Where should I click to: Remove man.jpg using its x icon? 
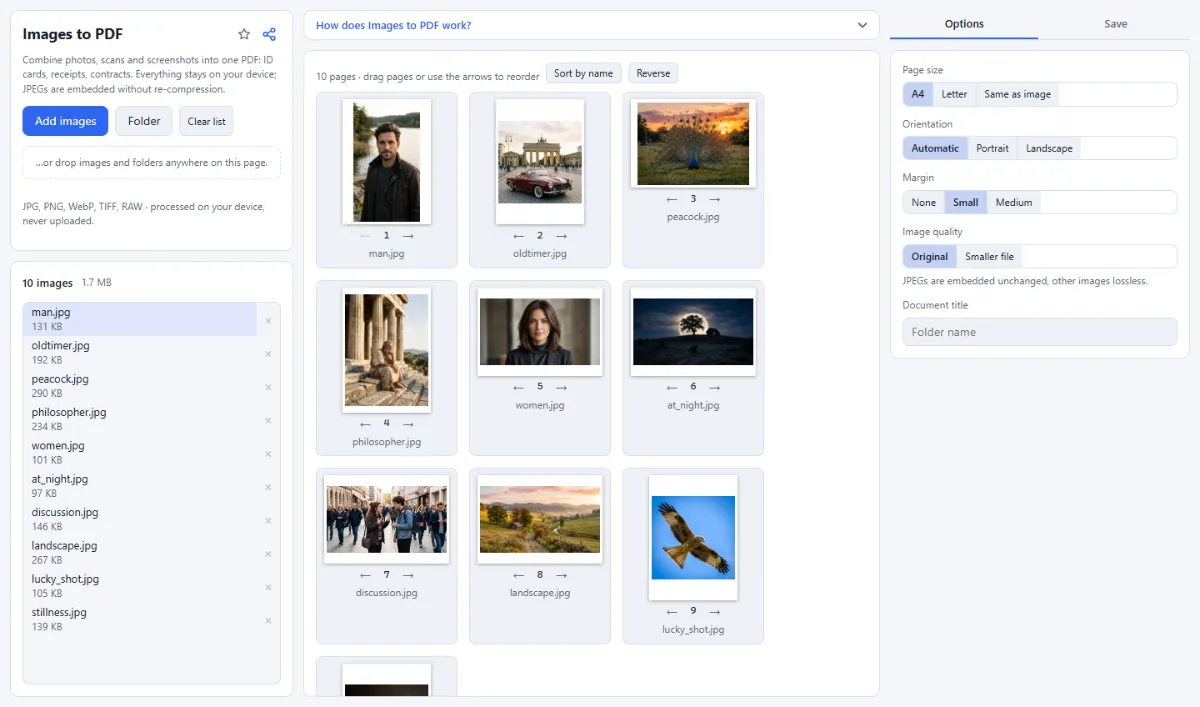tap(268, 321)
